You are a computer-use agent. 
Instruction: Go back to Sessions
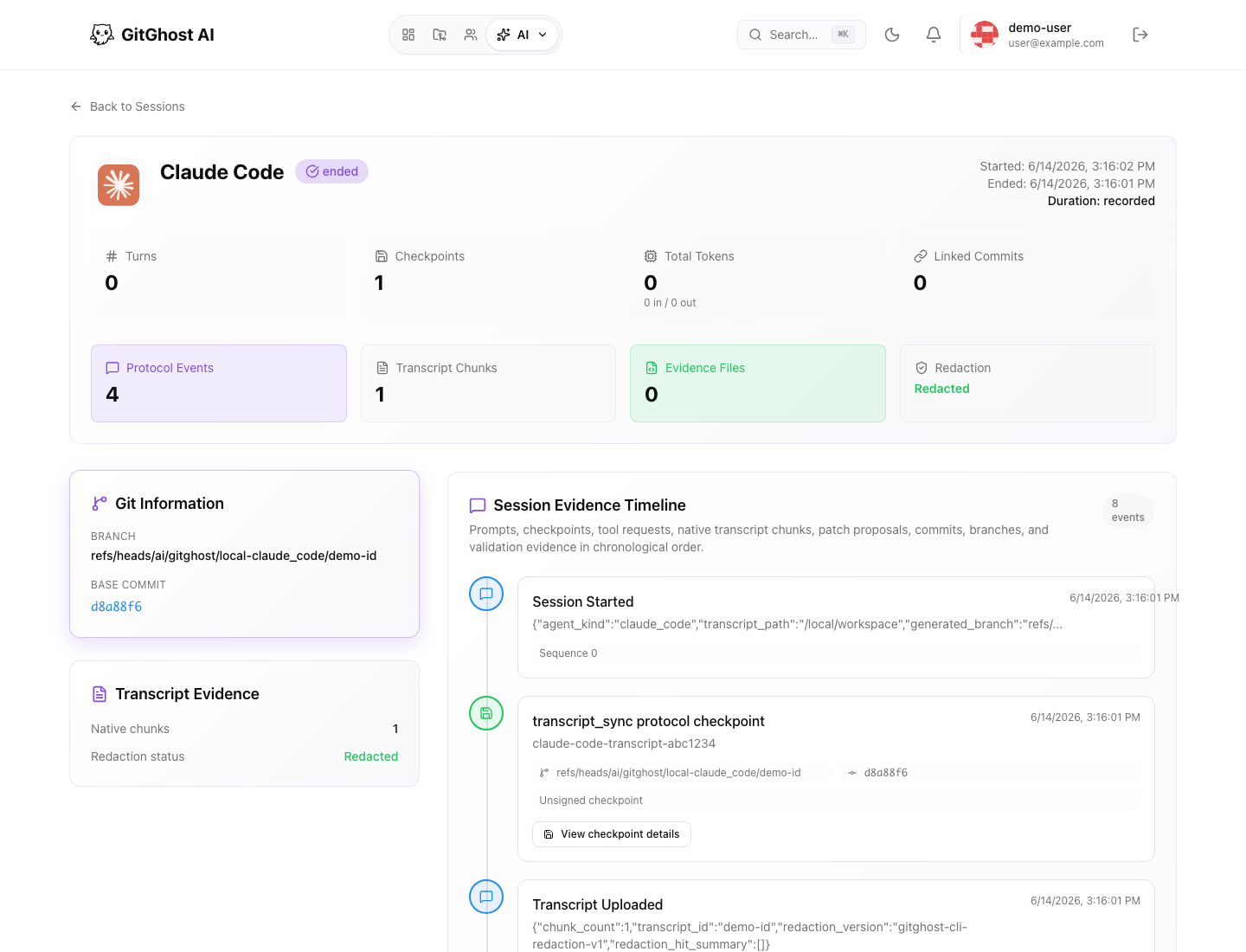(x=127, y=106)
